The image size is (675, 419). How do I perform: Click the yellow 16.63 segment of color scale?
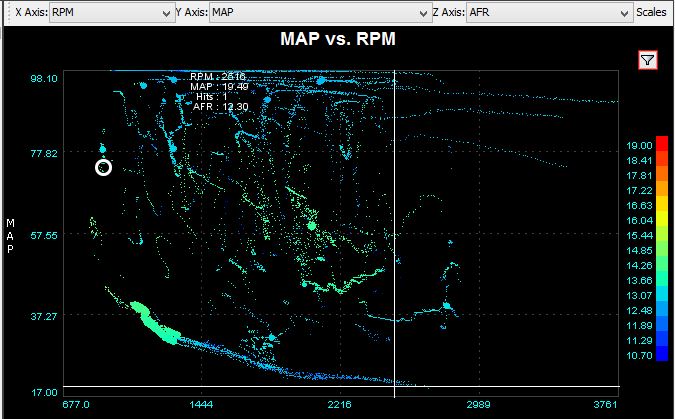662,204
